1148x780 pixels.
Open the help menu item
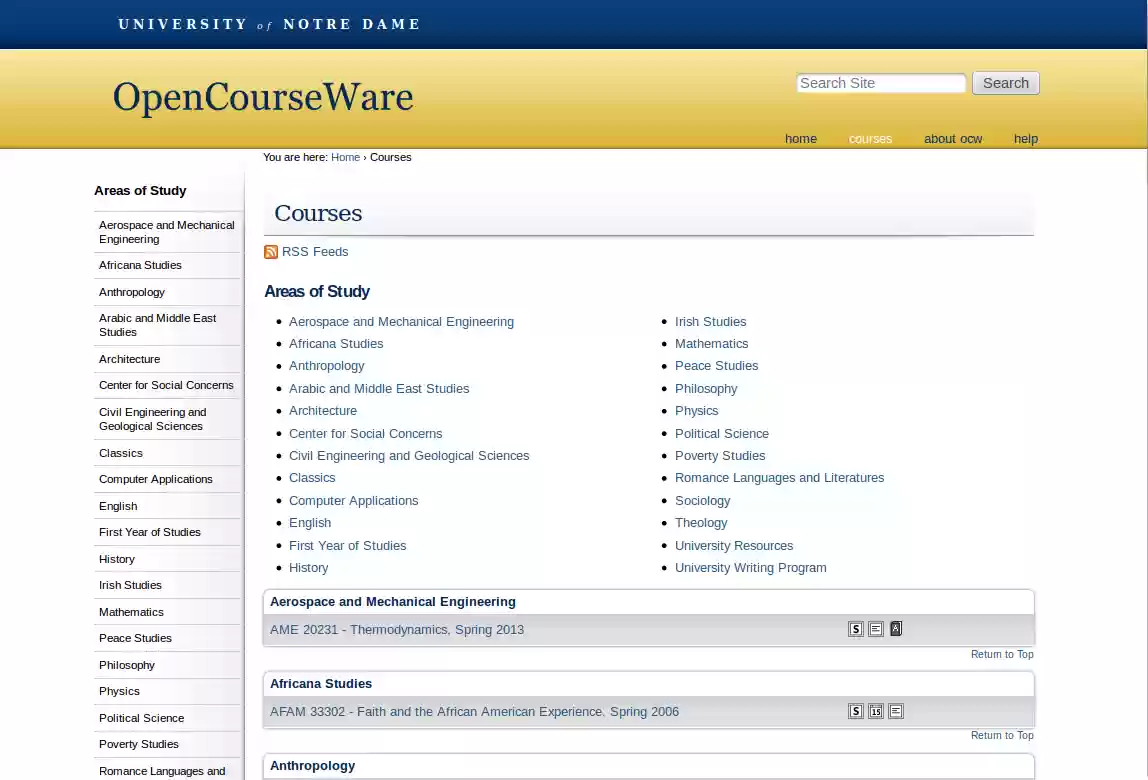pyautogui.click(x=1026, y=139)
